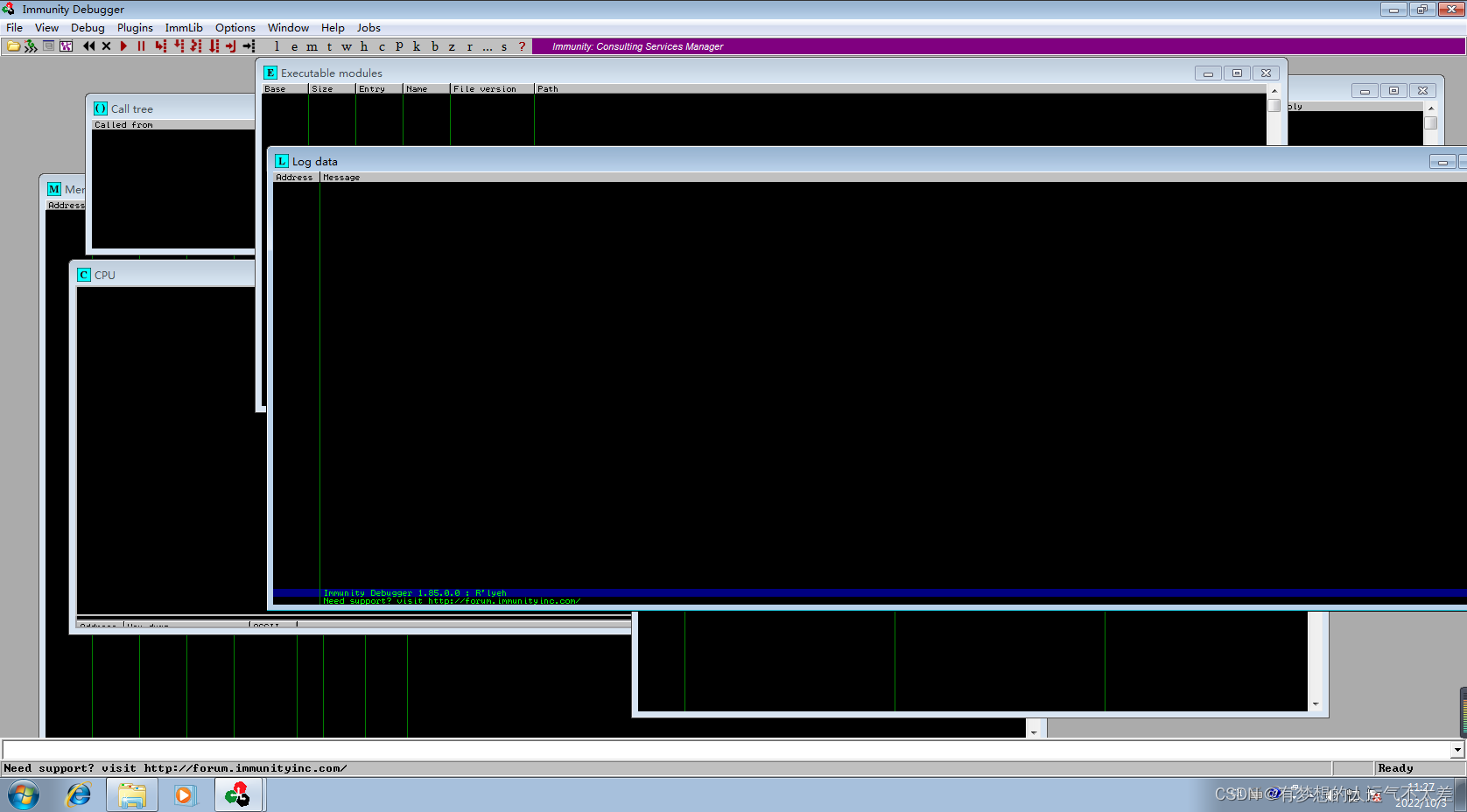Click the red question mark help icon
Viewport: 1467px width, 812px height.
523,46
